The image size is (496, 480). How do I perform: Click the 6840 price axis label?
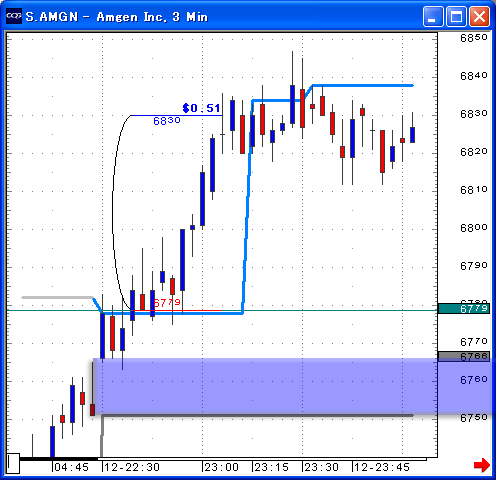pos(474,76)
